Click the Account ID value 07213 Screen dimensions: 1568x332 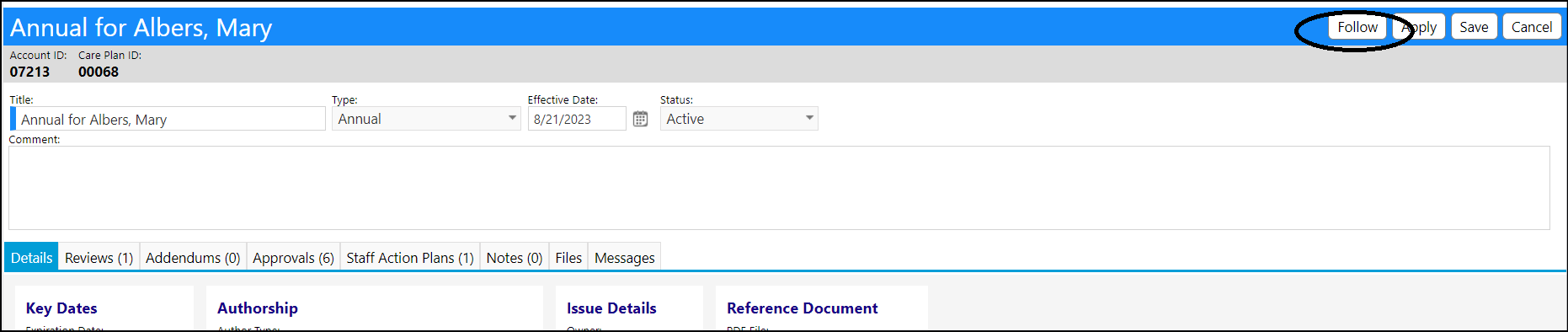click(x=29, y=72)
